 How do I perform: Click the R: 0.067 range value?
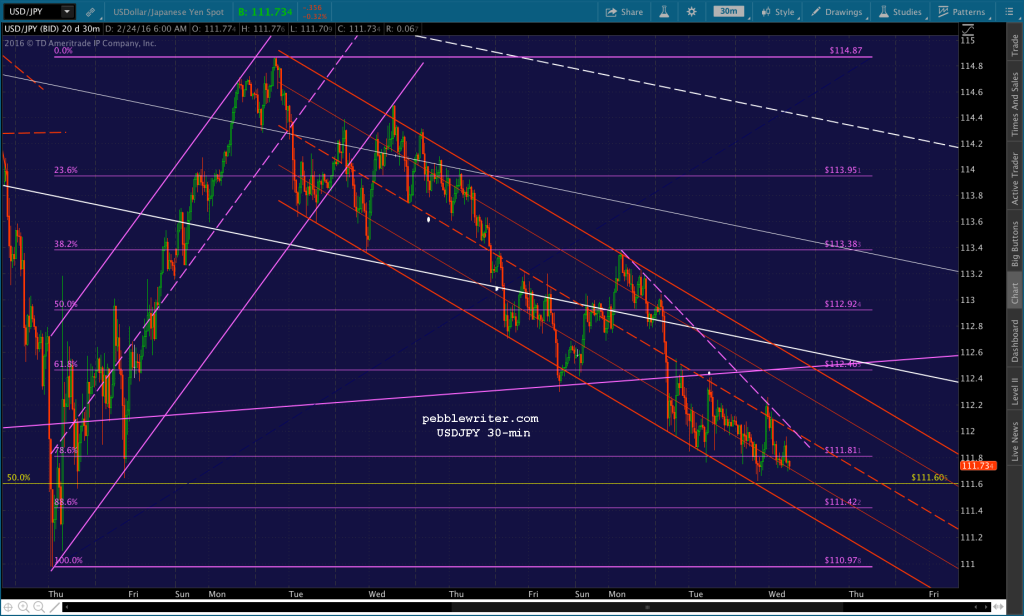click(x=402, y=29)
